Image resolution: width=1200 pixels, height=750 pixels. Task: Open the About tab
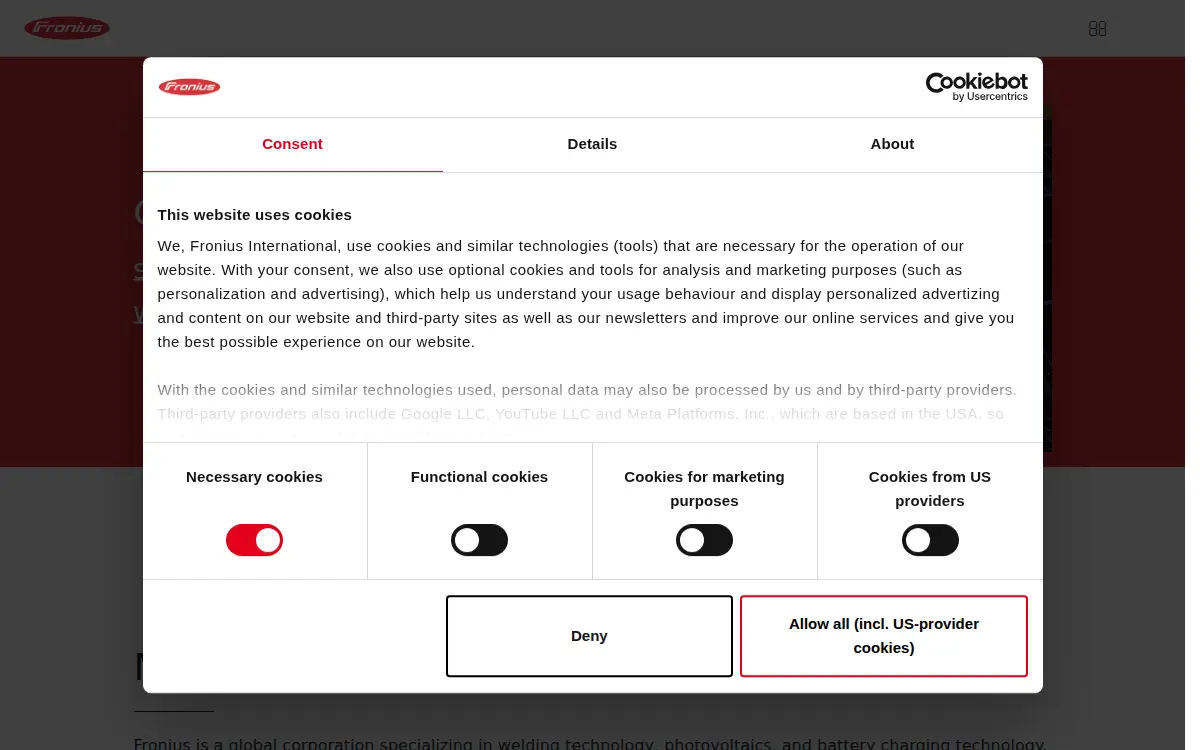pos(892,144)
